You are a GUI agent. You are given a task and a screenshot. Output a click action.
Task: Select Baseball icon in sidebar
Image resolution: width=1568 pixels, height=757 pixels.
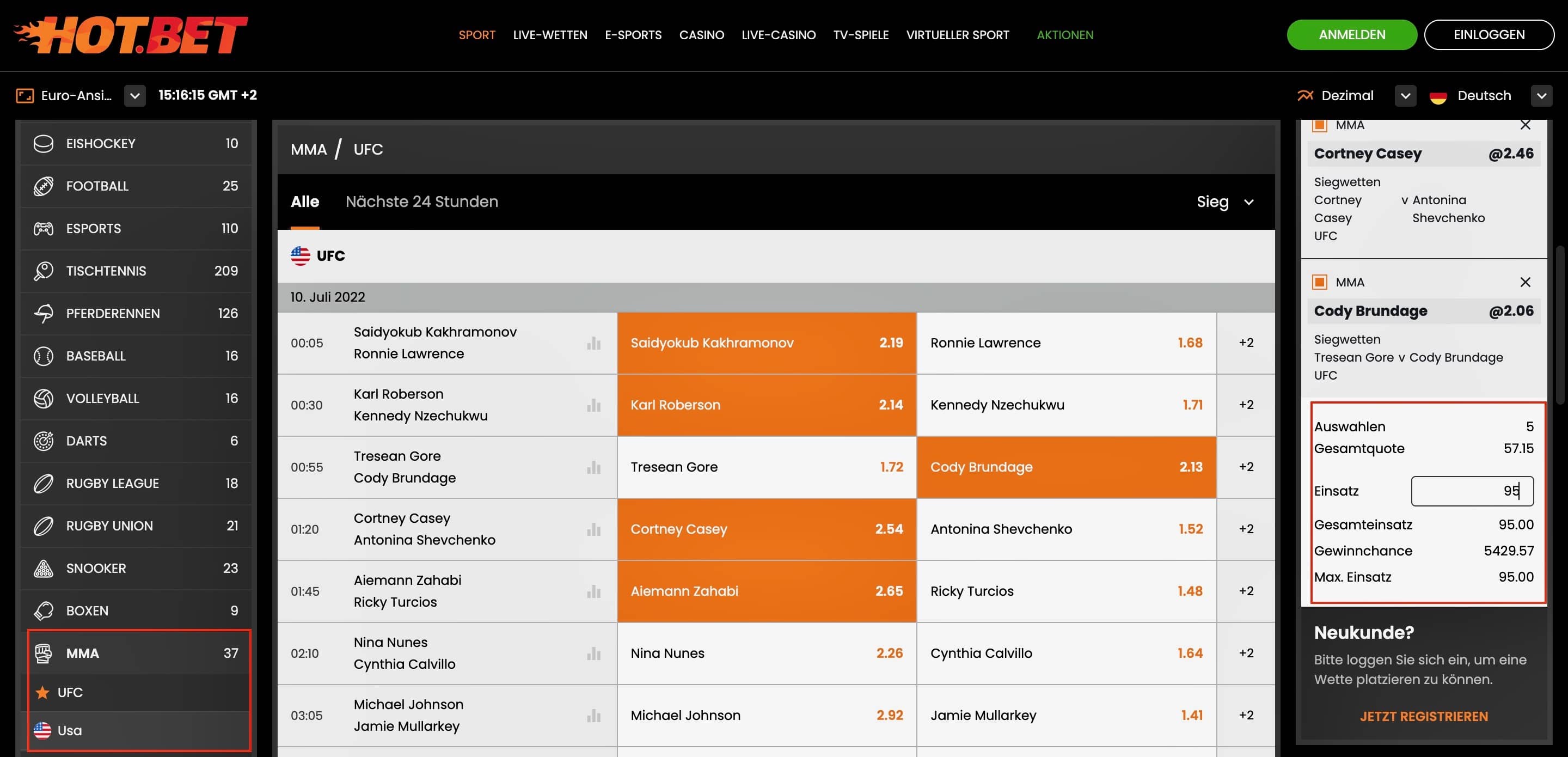coord(43,356)
